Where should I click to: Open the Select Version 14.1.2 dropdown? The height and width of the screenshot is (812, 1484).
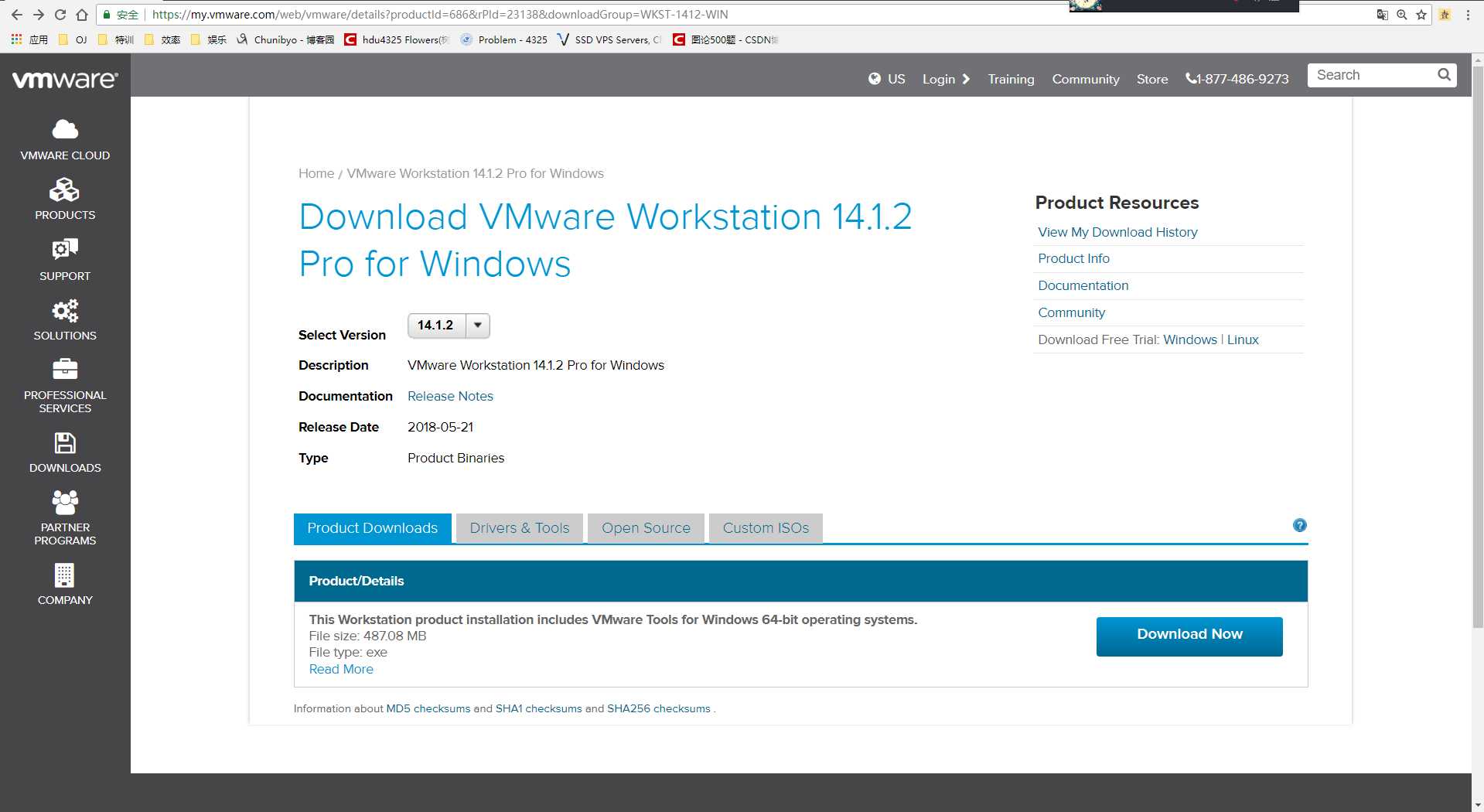tap(449, 326)
